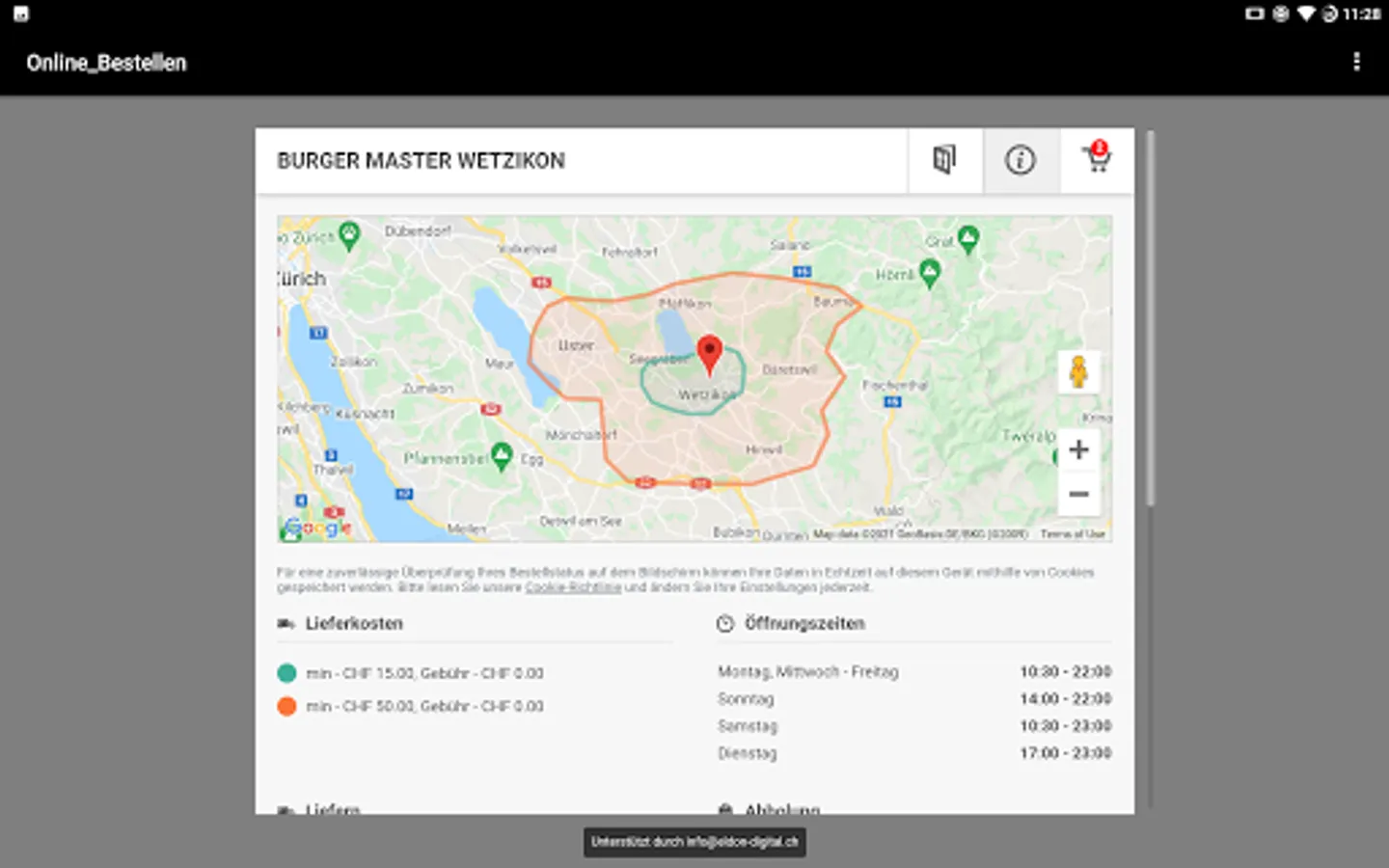Screen dimensions: 1389x868
Task: Click the green delivery zone swatch
Action: click(286, 673)
